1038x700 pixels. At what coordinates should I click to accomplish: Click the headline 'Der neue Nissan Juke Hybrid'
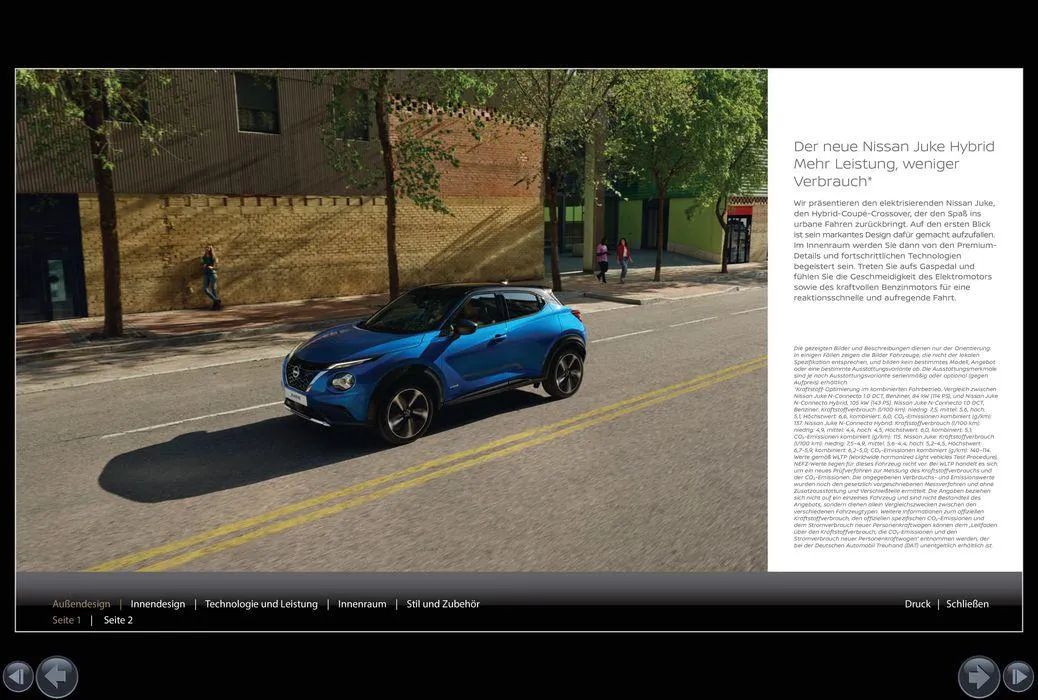(893, 147)
